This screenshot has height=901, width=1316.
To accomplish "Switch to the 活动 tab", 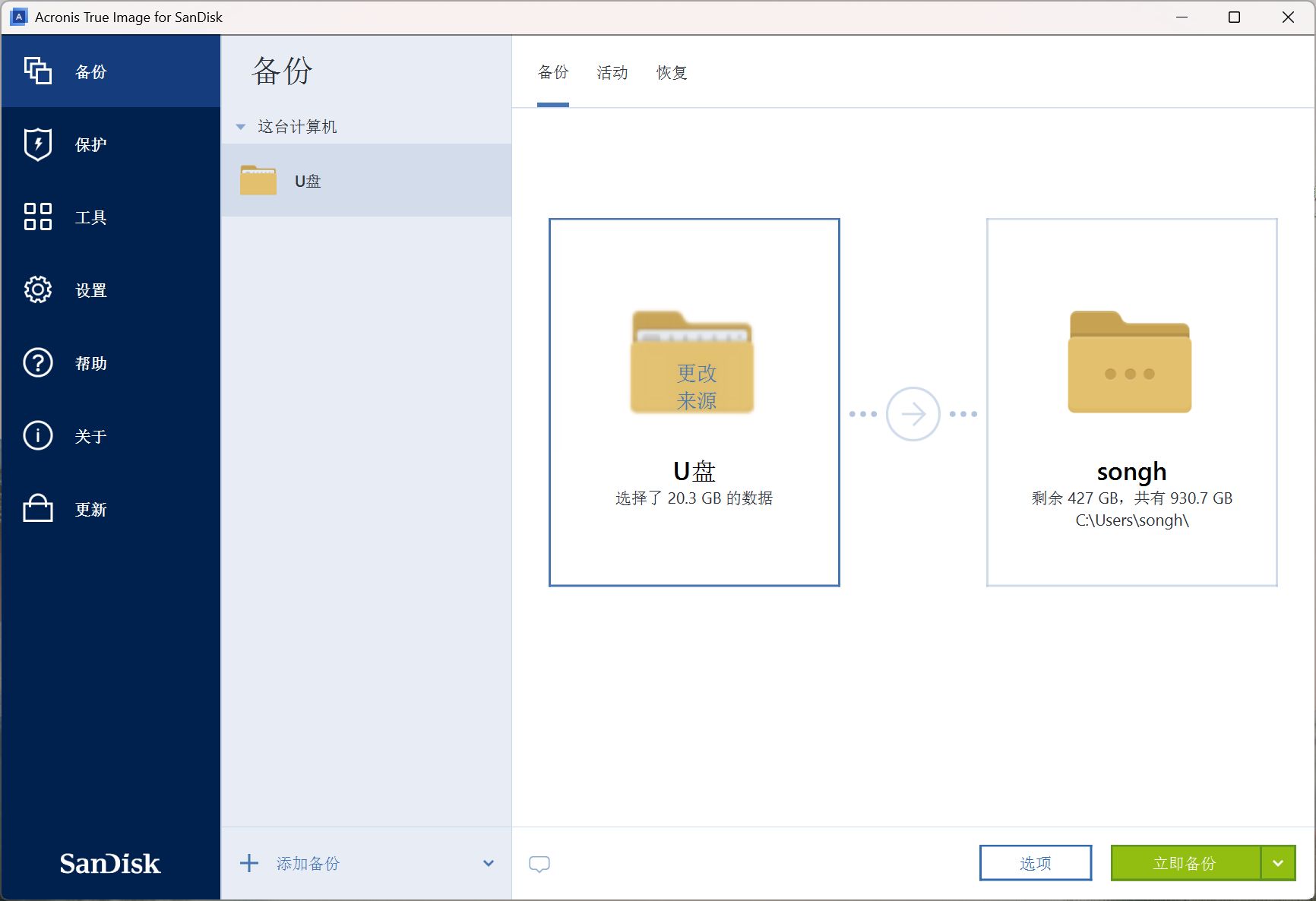I will 612,72.
